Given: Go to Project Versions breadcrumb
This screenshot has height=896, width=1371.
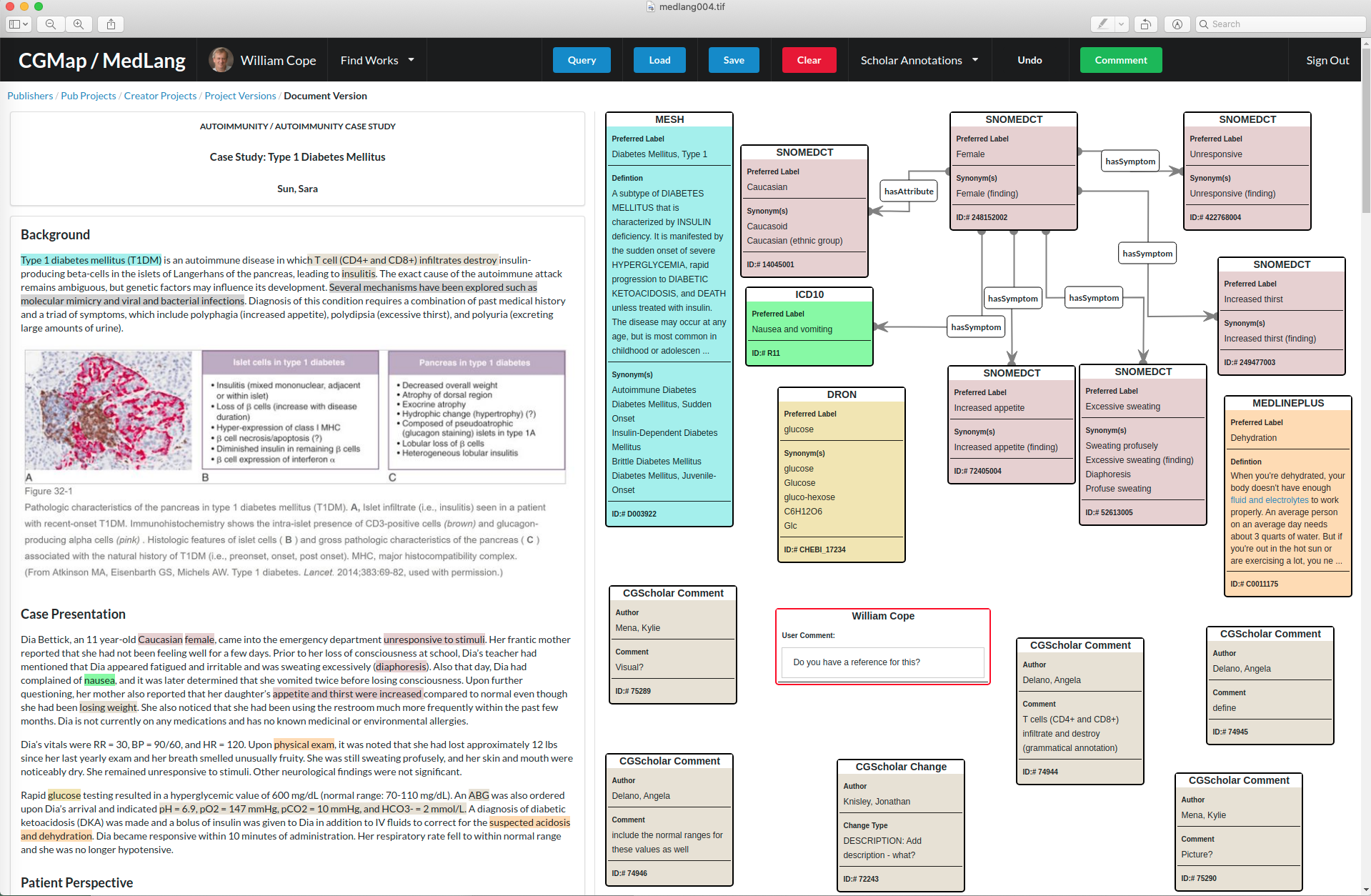Looking at the screenshot, I should coord(240,96).
